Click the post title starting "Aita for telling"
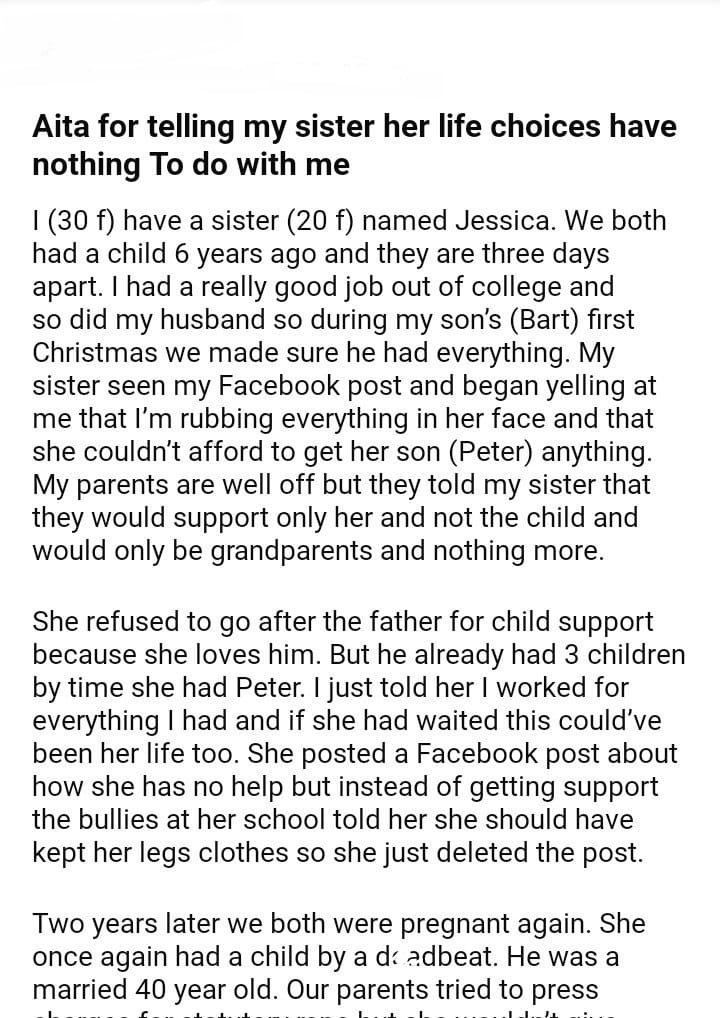Screen dimensions: 720x1018 click(354, 144)
